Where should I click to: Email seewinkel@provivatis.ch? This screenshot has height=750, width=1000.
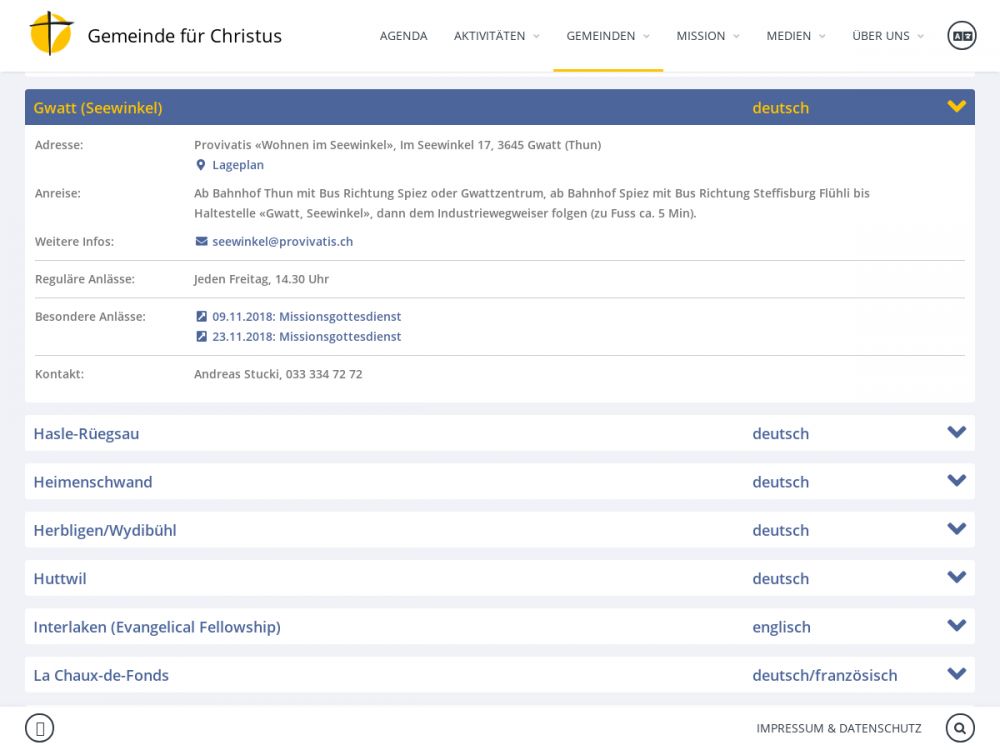point(282,242)
